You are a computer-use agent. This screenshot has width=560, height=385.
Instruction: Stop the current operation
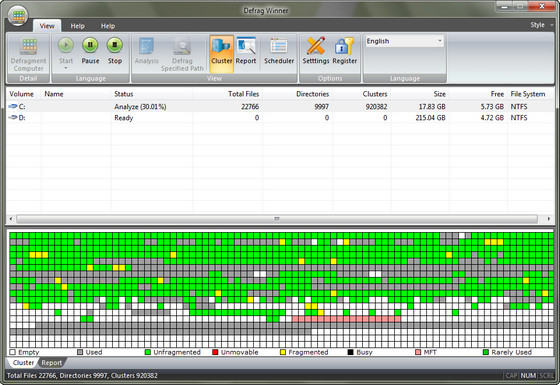click(x=115, y=45)
